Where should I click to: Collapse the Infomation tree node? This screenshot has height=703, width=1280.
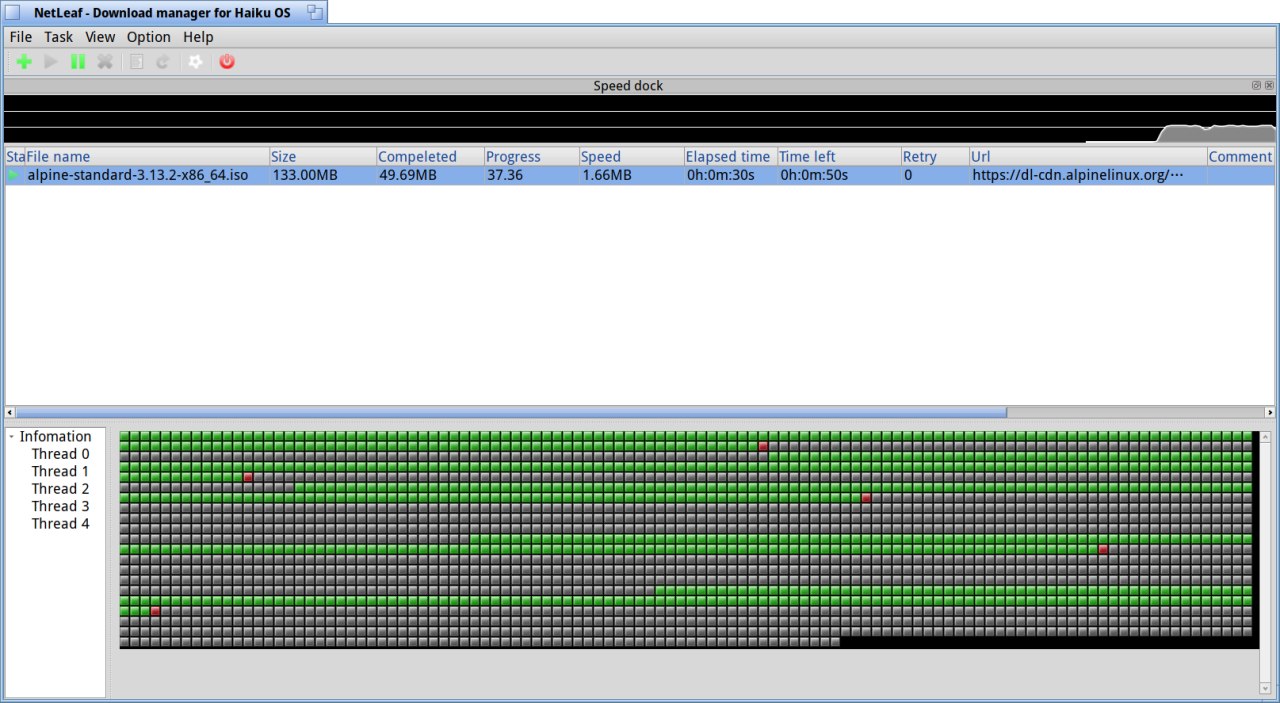11,436
